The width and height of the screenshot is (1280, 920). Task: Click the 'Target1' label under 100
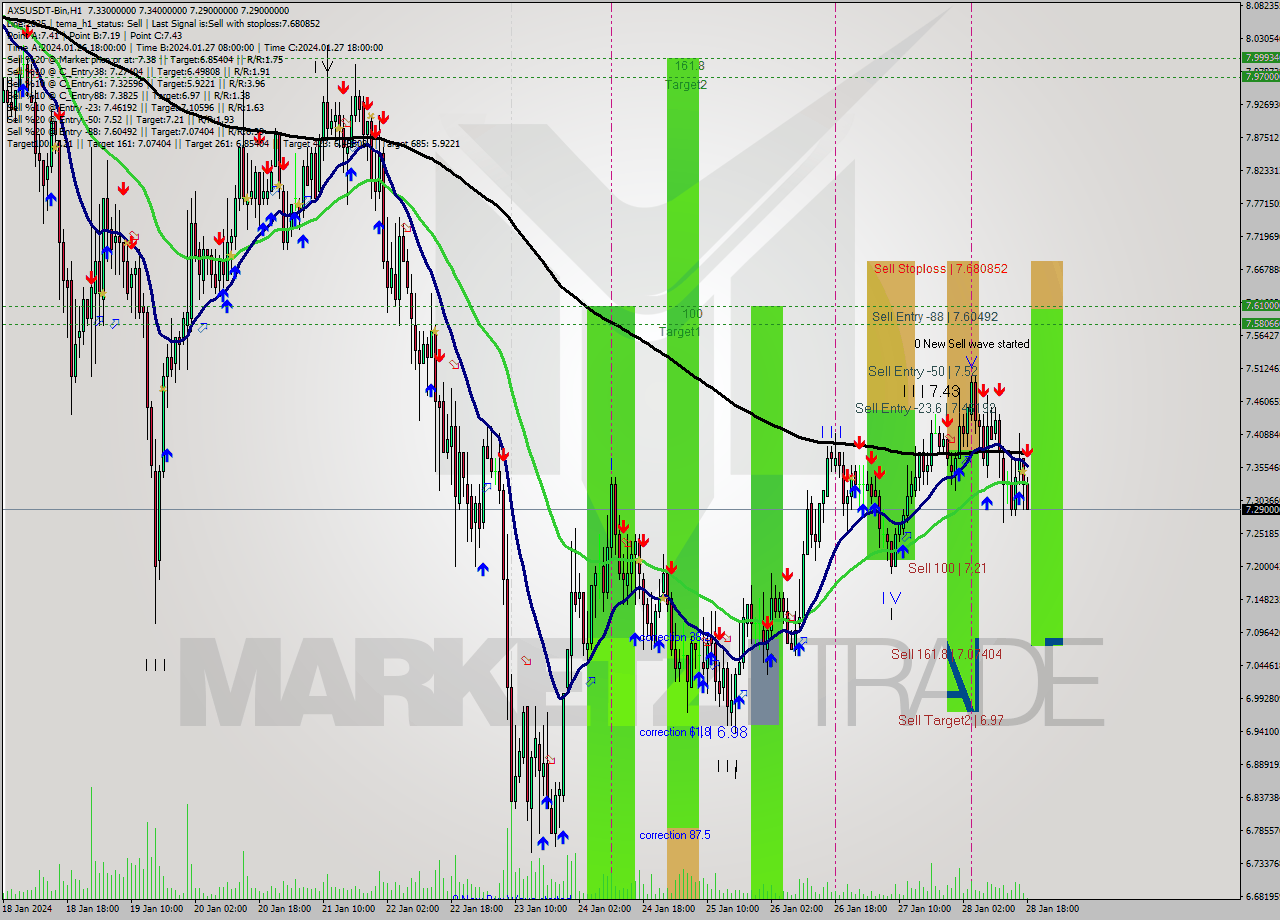[x=679, y=331]
